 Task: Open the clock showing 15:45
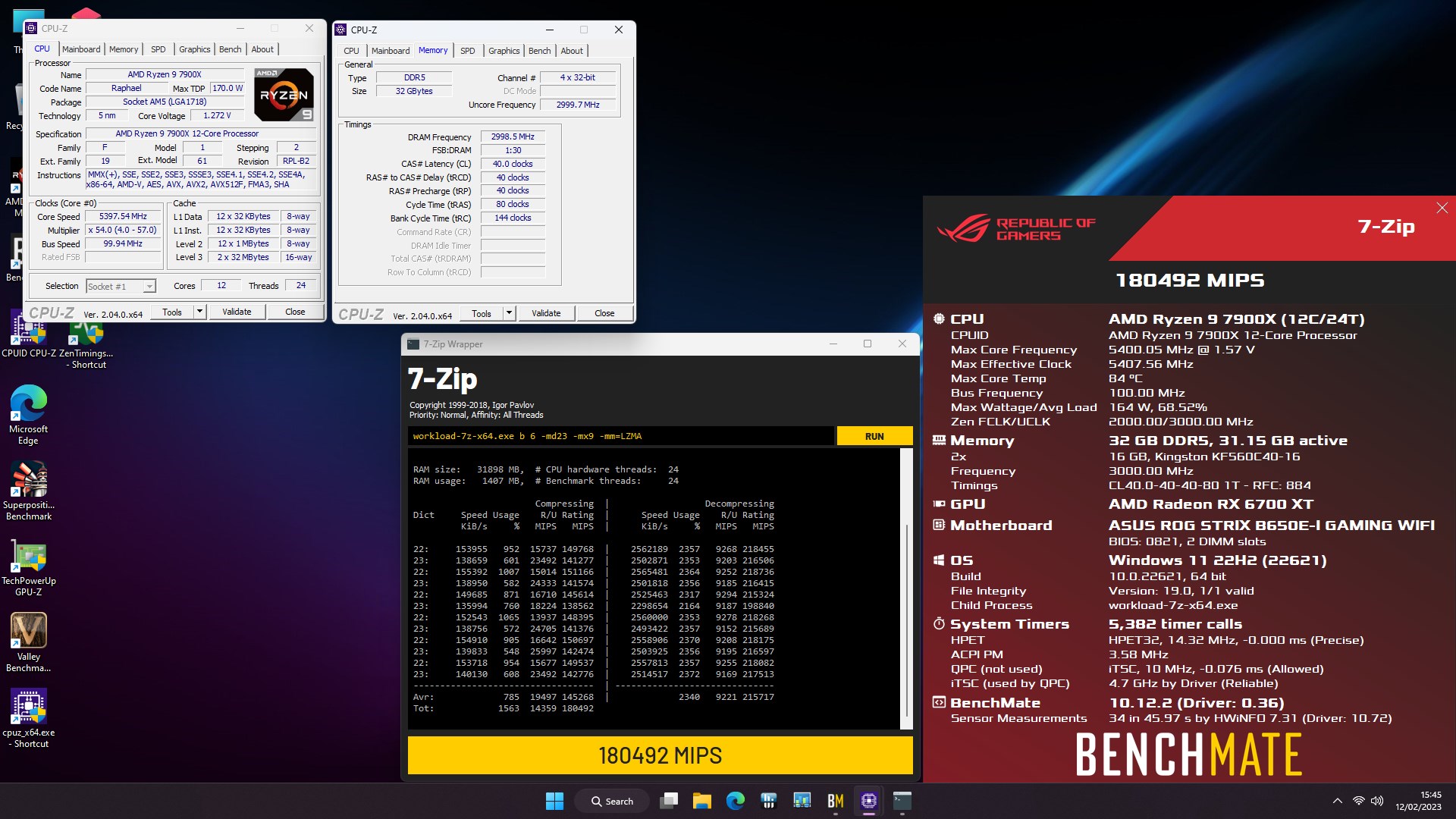(1418, 801)
